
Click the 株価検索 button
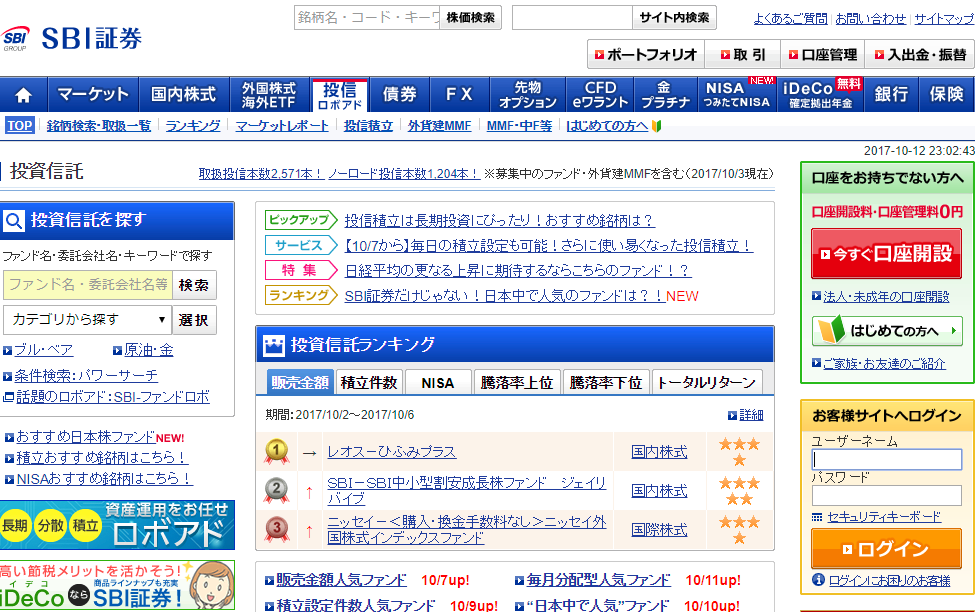471,17
